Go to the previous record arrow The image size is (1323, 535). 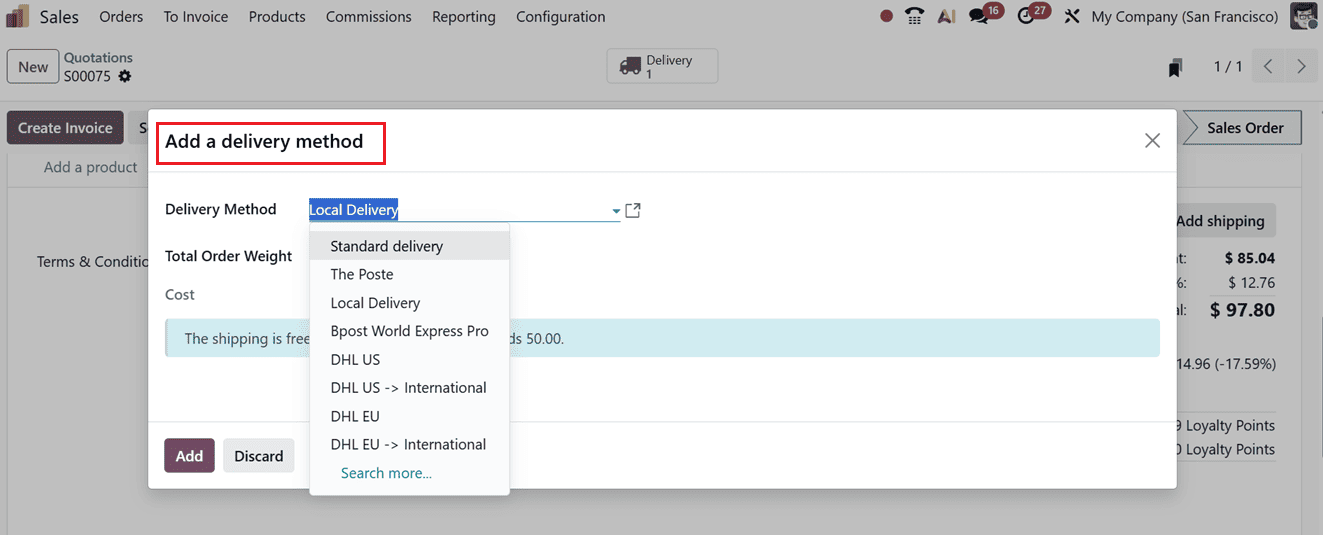[1268, 67]
